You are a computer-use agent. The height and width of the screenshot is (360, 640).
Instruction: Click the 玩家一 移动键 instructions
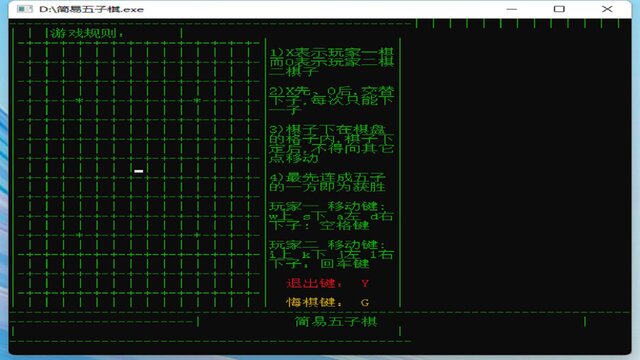click(x=331, y=216)
